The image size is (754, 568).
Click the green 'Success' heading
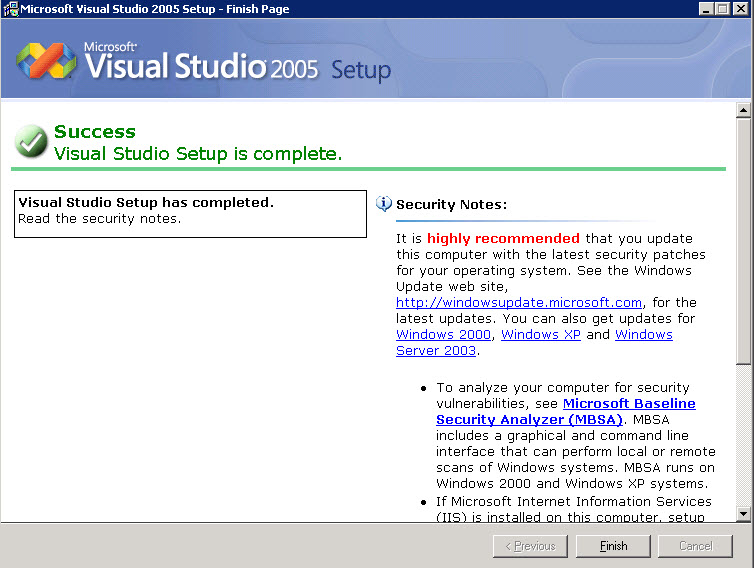(95, 132)
